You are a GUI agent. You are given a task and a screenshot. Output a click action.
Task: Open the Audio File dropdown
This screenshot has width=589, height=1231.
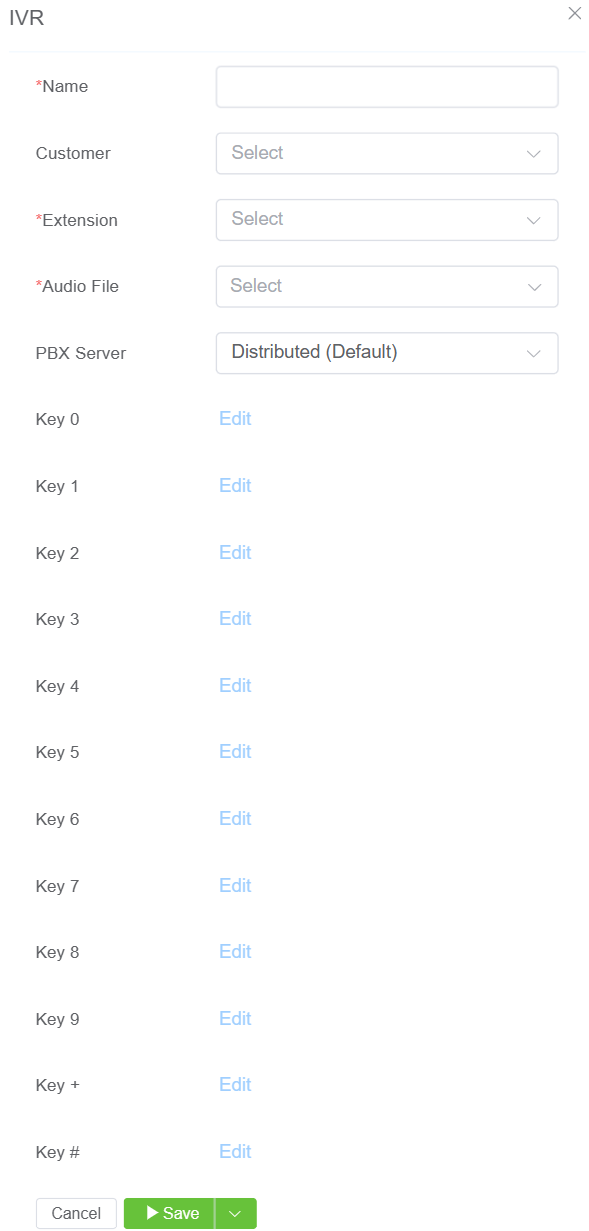[x=387, y=286]
